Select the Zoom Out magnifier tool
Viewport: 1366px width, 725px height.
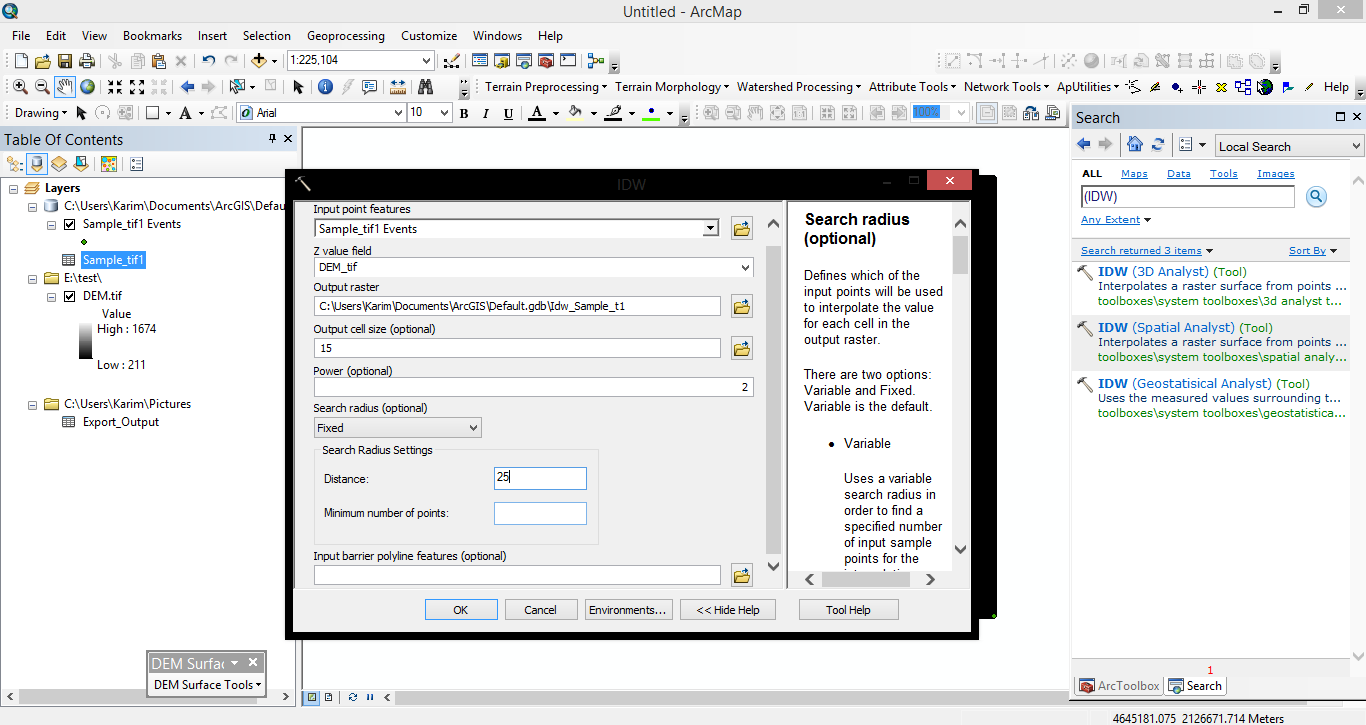click(x=42, y=87)
